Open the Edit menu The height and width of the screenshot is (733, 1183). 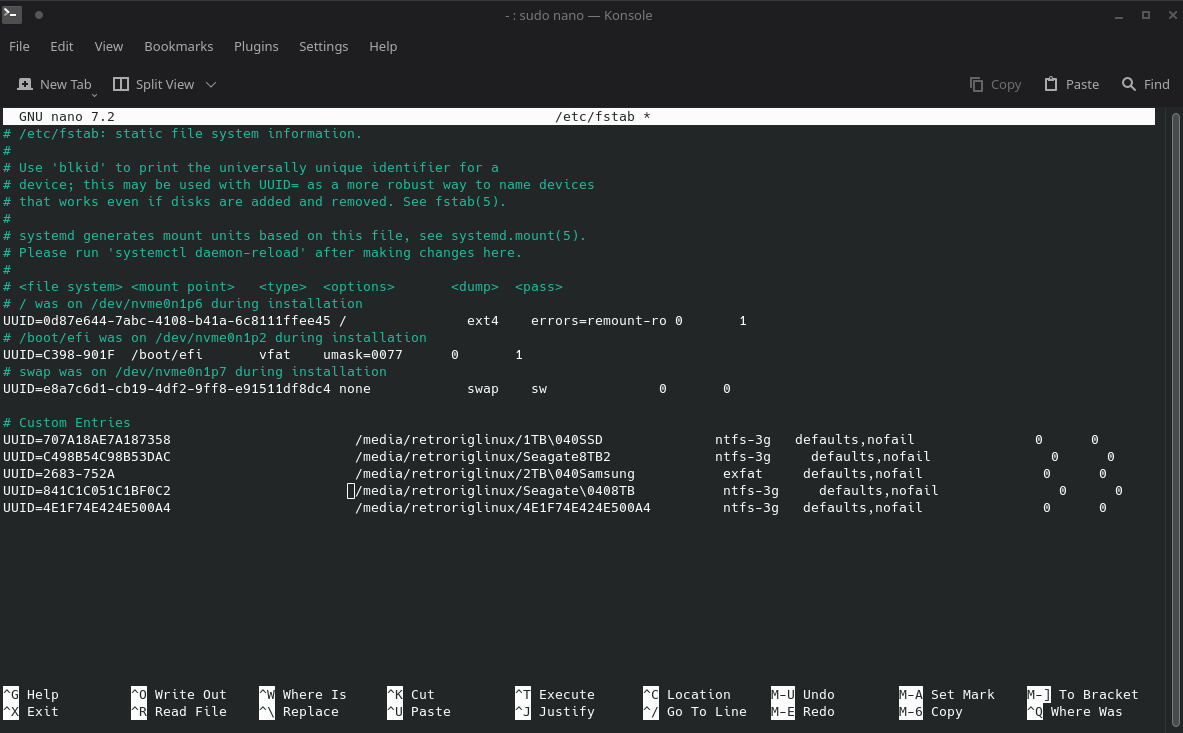(62, 46)
